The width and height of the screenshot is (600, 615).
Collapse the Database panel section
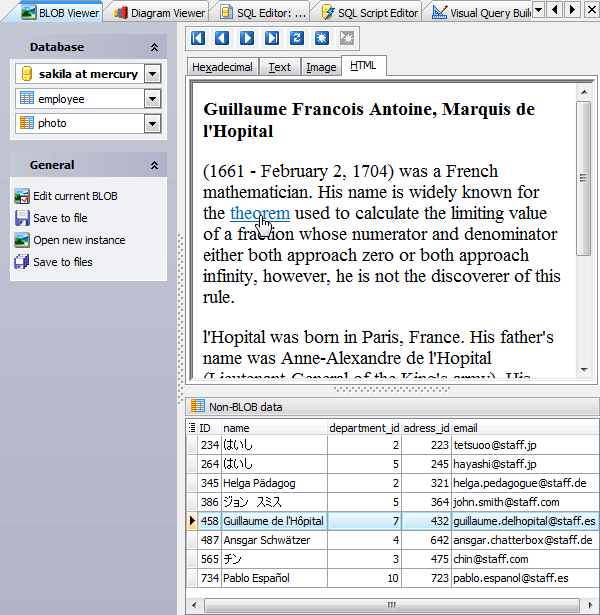point(154,47)
